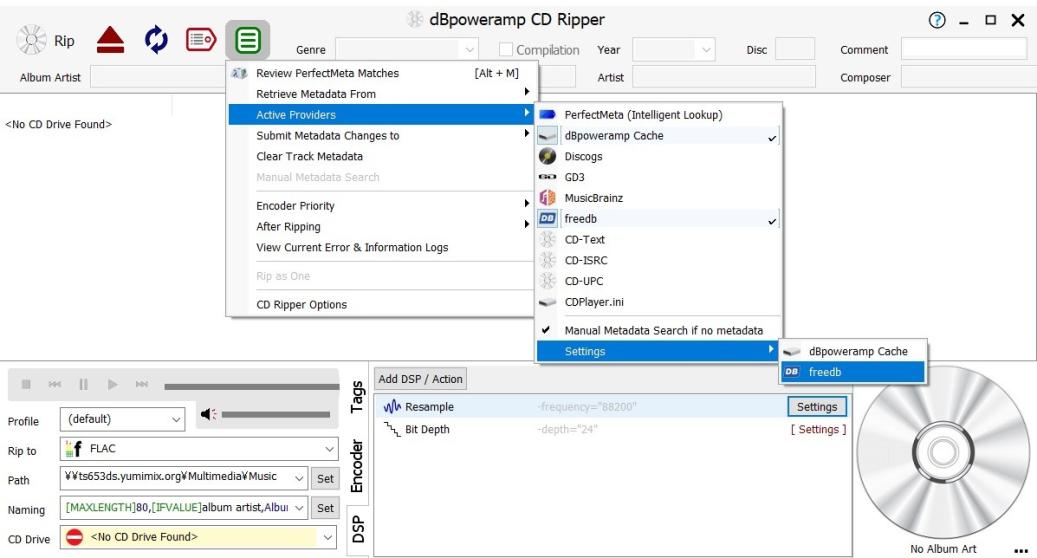Click the Resample Settings button

(x=816, y=407)
